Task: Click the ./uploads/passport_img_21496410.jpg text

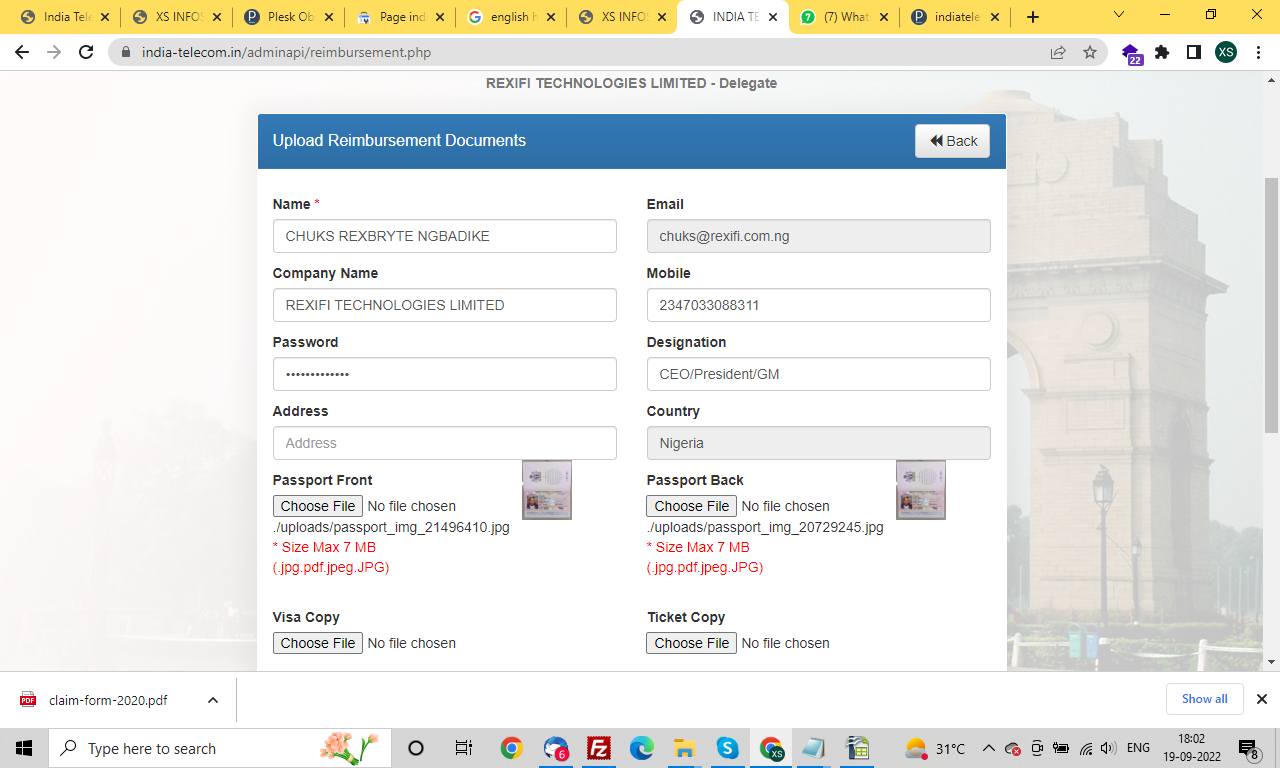Action: click(391, 527)
